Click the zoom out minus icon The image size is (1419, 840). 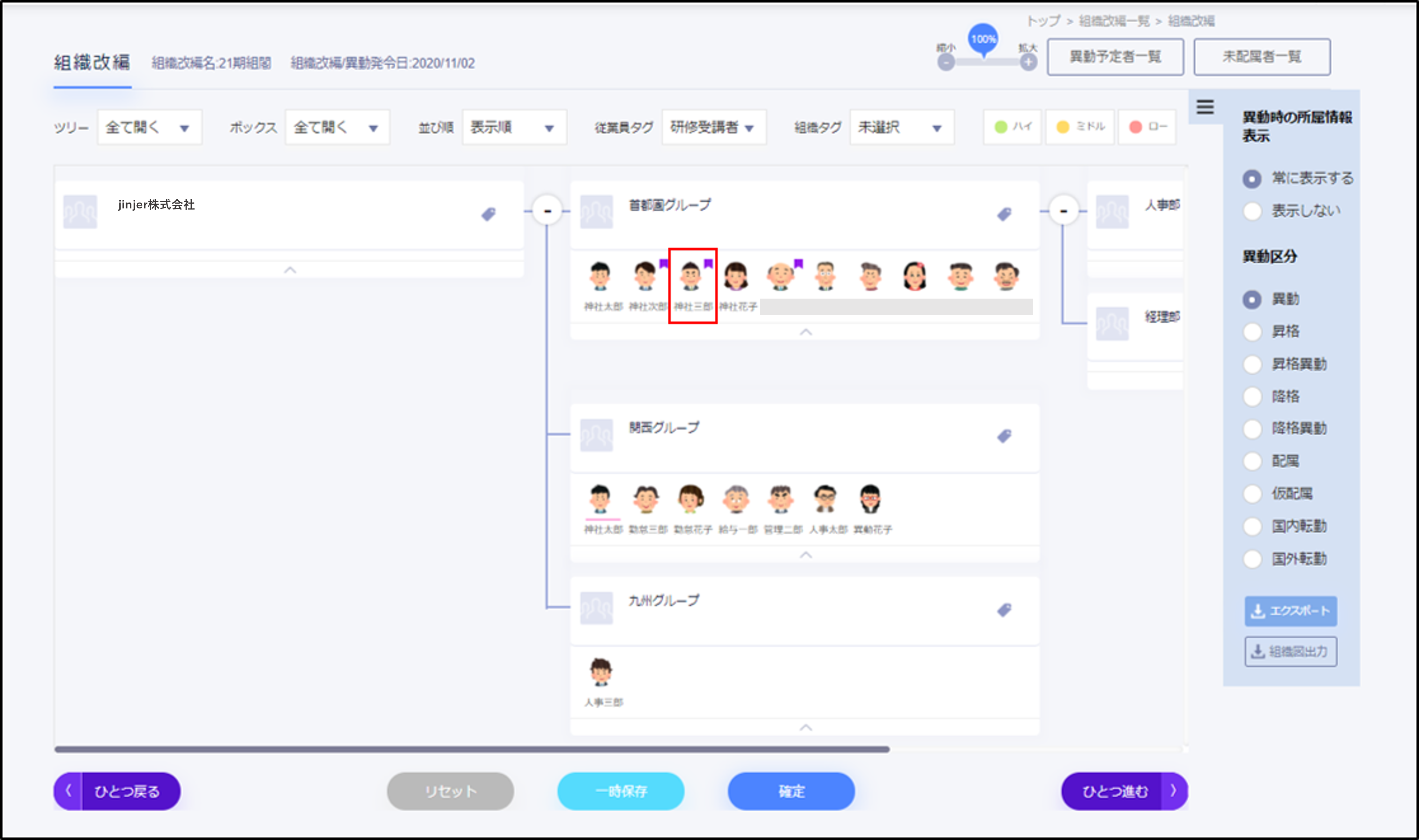click(x=946, y=62)
